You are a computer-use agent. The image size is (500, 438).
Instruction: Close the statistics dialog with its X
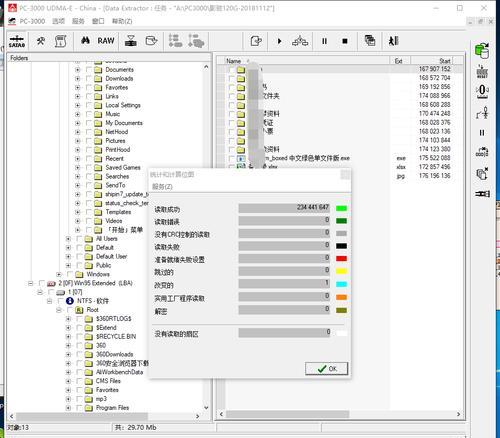pos(345,174)
